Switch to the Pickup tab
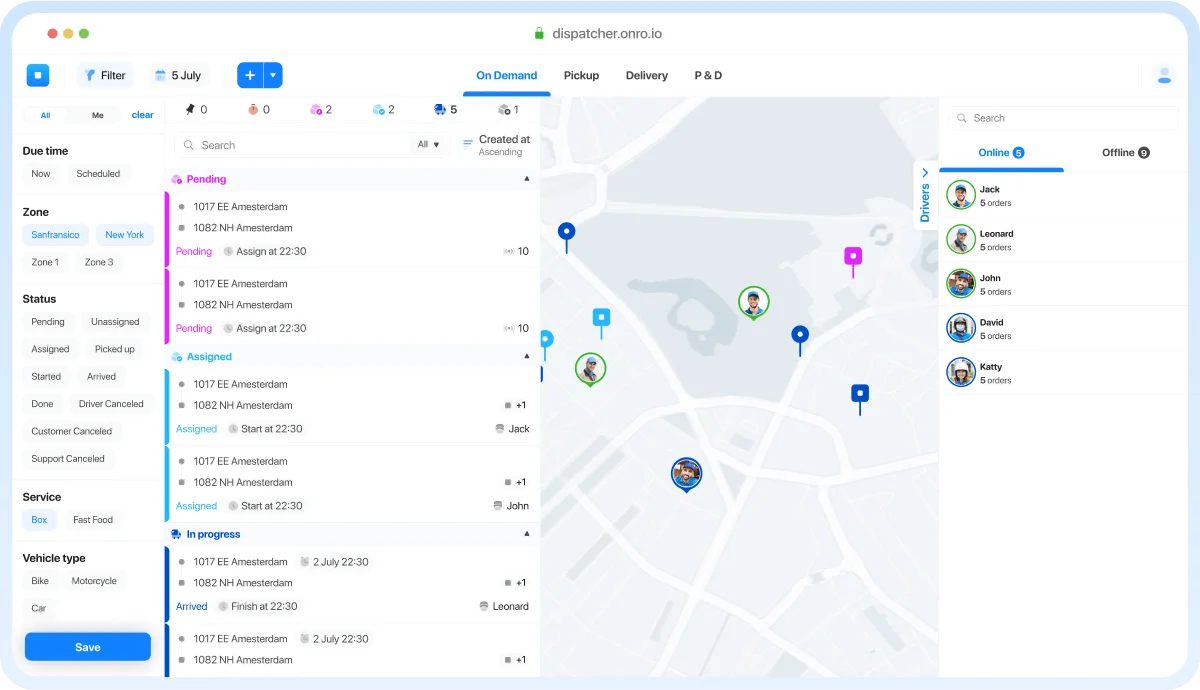This screenshot has height=690, width=1200. click(581, 76)
